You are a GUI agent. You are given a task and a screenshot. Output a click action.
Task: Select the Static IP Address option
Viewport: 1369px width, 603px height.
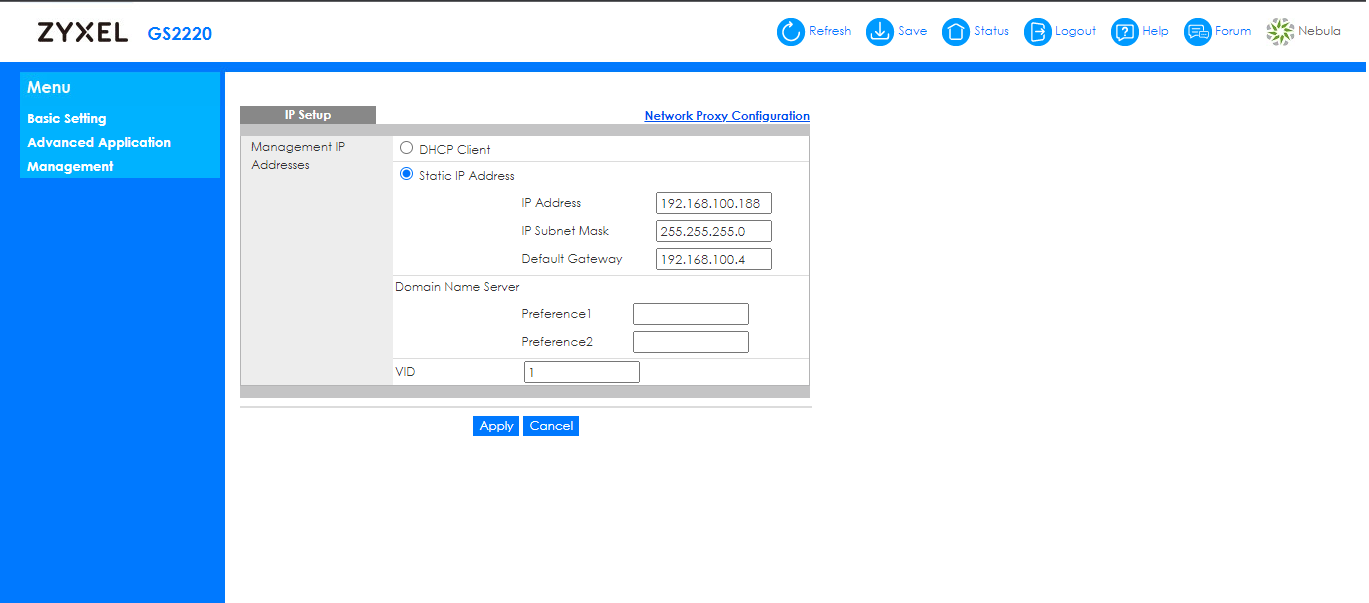click(407, 174)
